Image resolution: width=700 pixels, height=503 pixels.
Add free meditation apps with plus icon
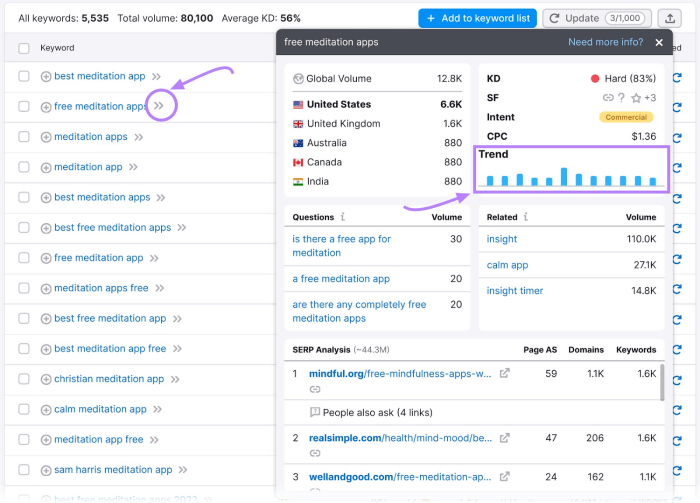(x=46, y=107)
